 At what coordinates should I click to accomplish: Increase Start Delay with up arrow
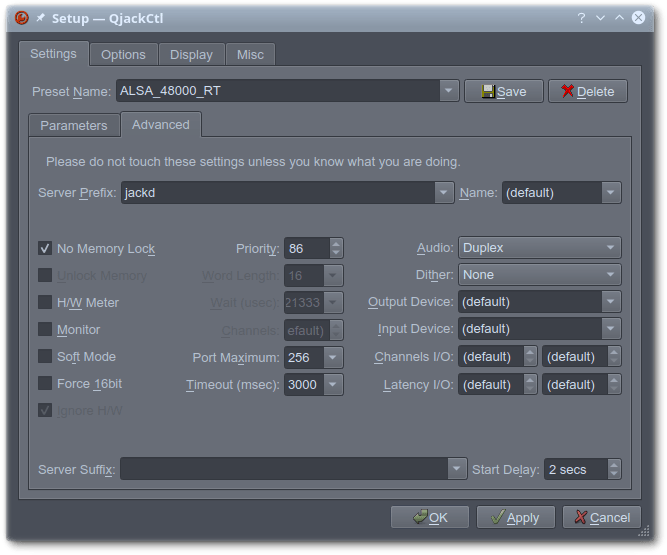point(614,464)
